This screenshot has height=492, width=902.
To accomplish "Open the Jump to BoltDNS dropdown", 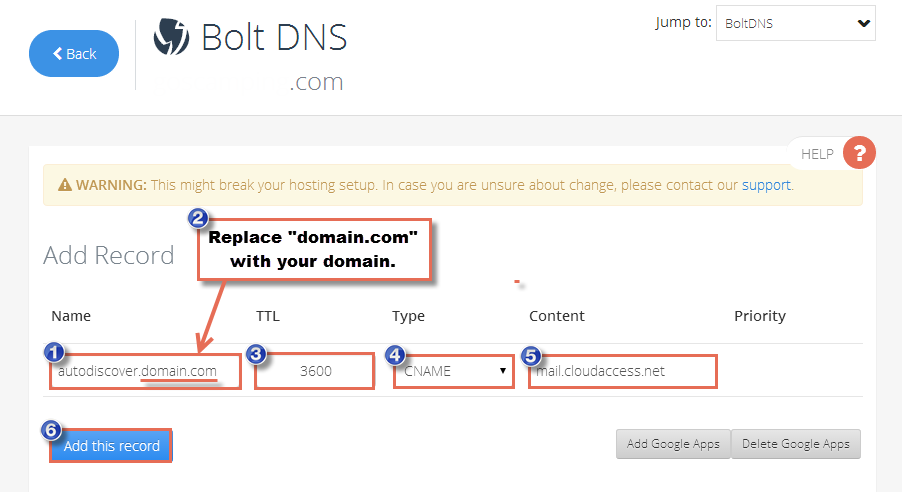I will point(796,23).
